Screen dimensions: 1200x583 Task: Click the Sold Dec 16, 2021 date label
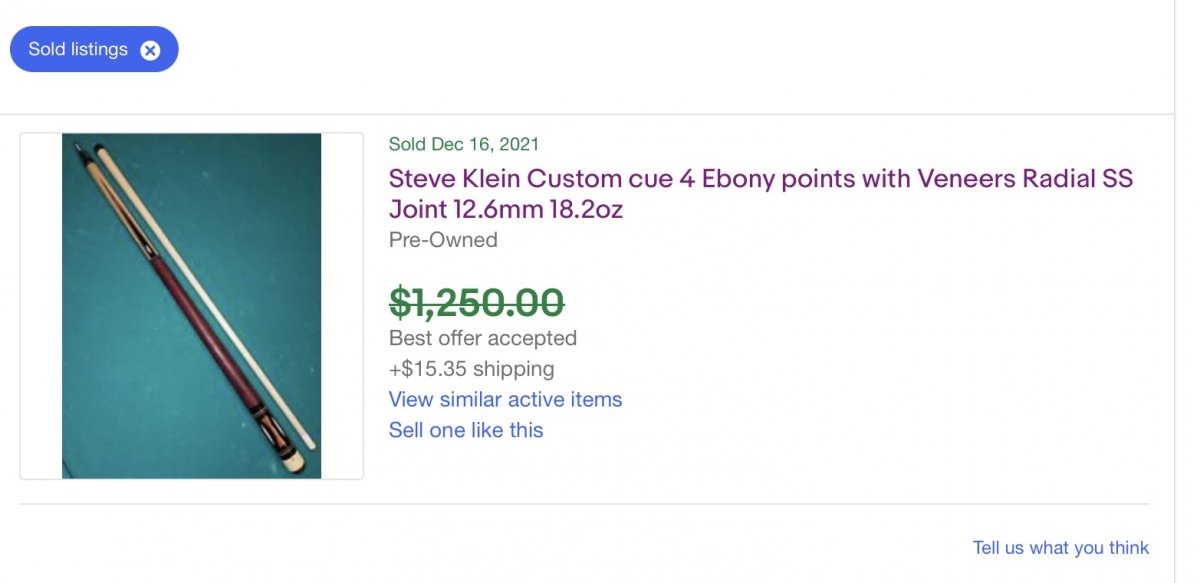click(464, 144)
